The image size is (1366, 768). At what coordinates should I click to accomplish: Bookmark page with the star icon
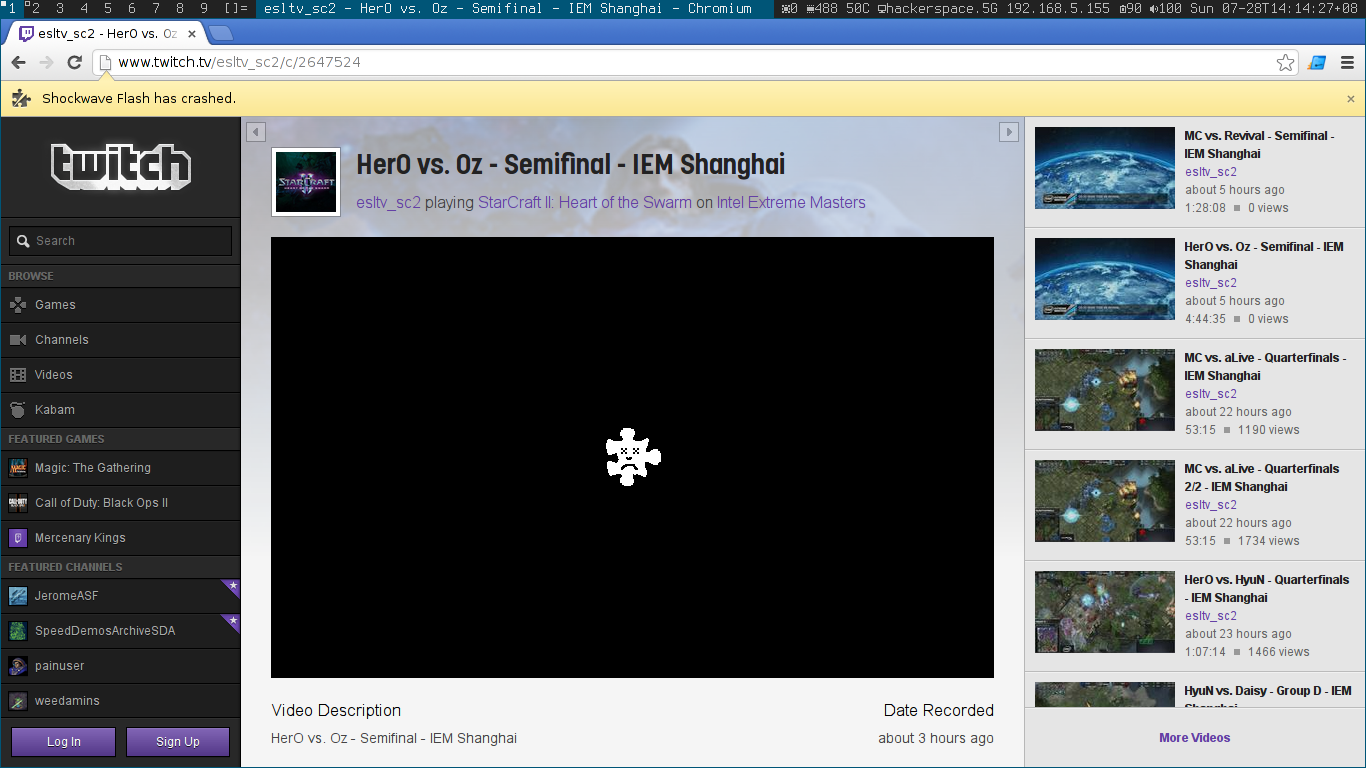click(1285, 62)
